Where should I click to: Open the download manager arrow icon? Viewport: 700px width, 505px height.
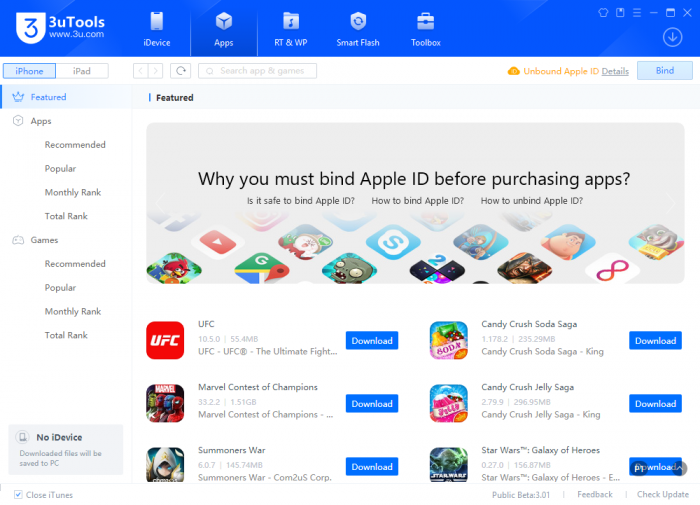coord(672,37)
